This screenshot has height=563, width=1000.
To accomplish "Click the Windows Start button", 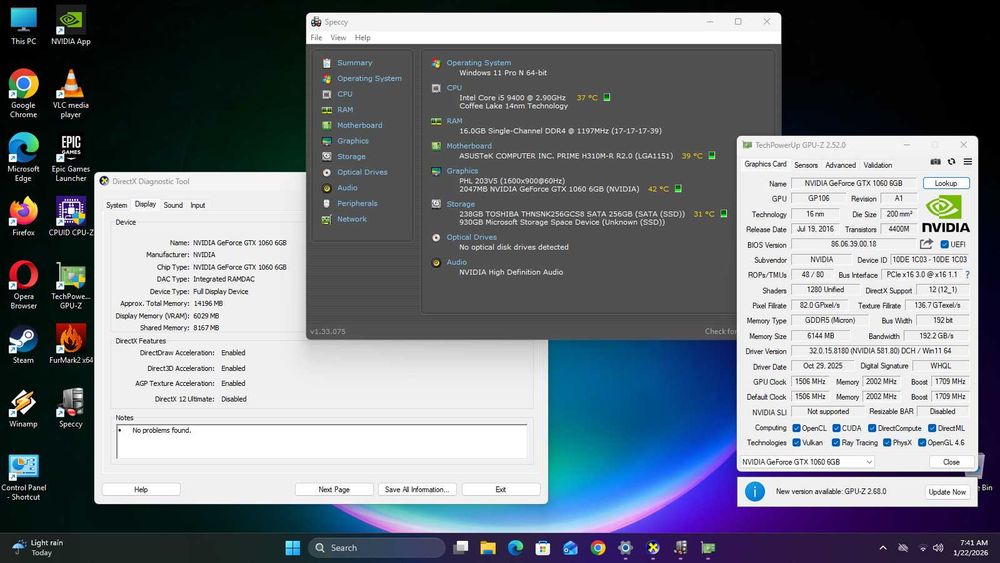I will (293, 548).
